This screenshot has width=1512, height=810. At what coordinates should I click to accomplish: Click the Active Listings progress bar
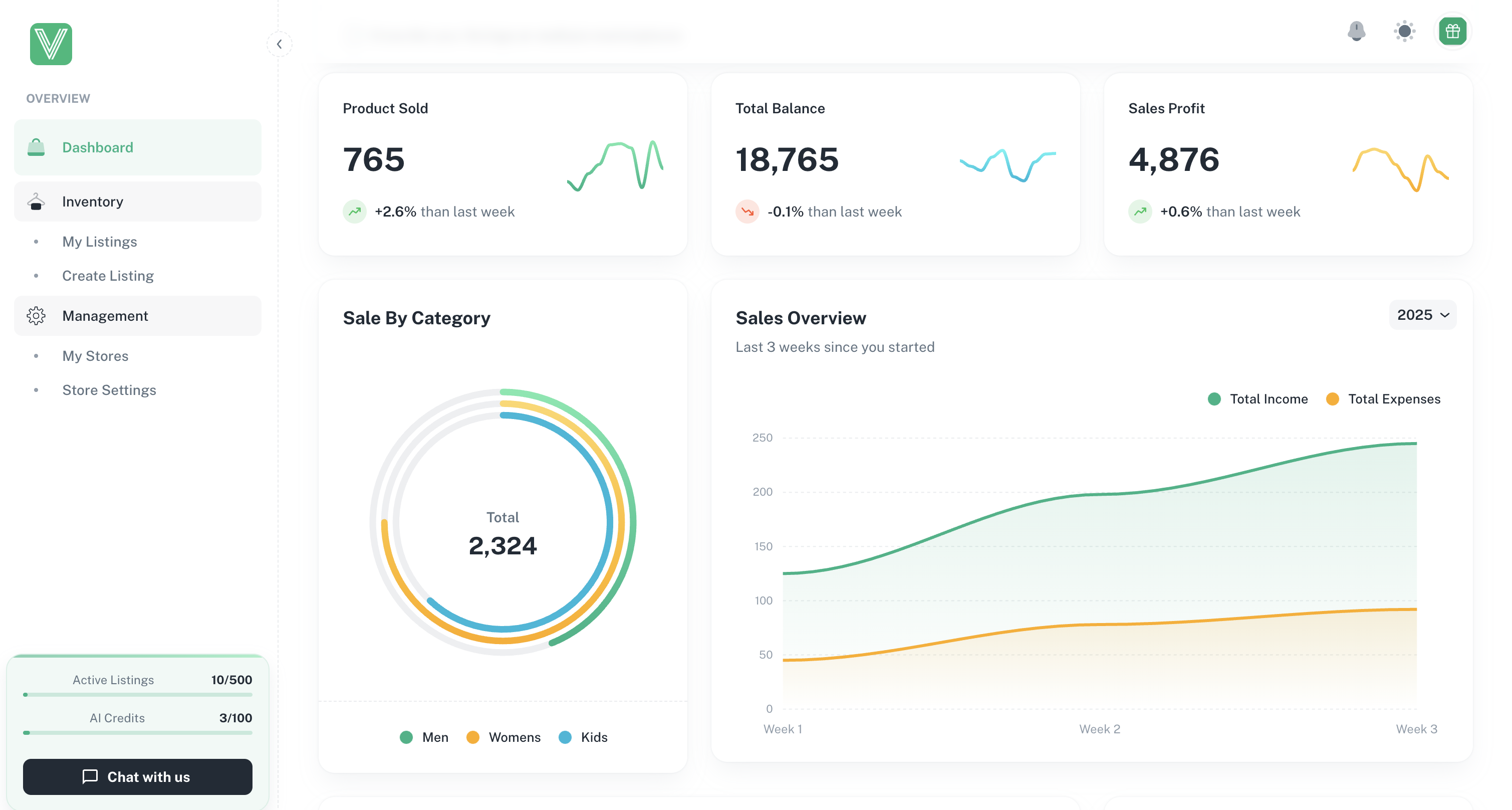138,694
